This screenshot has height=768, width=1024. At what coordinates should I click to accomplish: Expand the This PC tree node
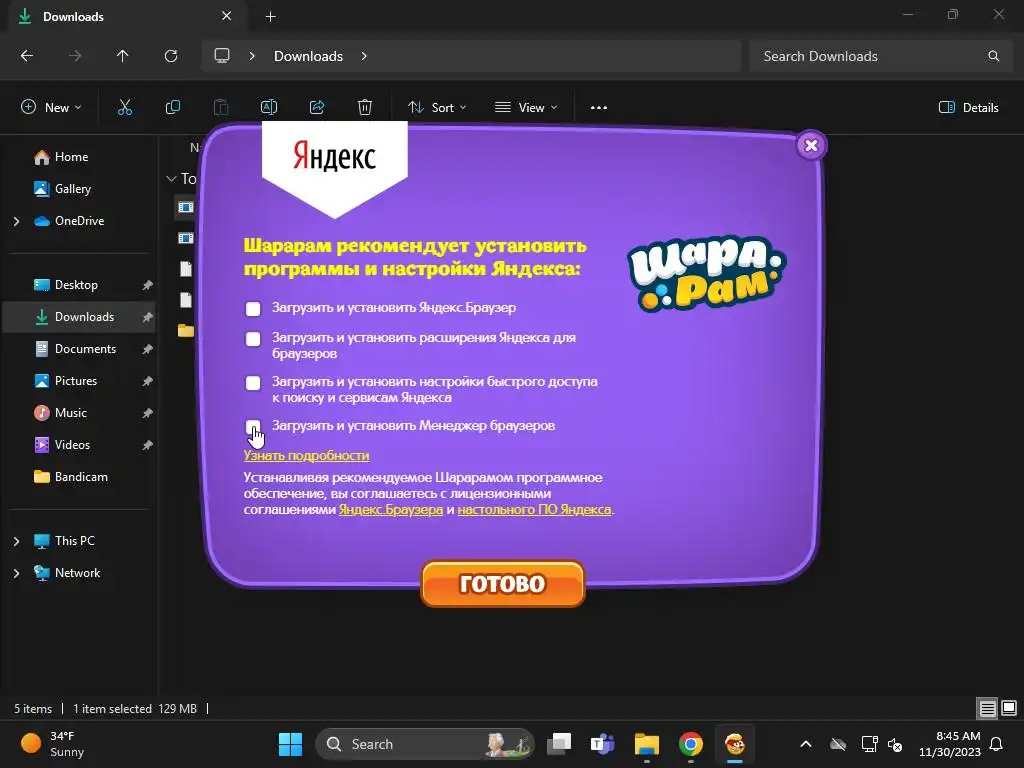(16, 541)
